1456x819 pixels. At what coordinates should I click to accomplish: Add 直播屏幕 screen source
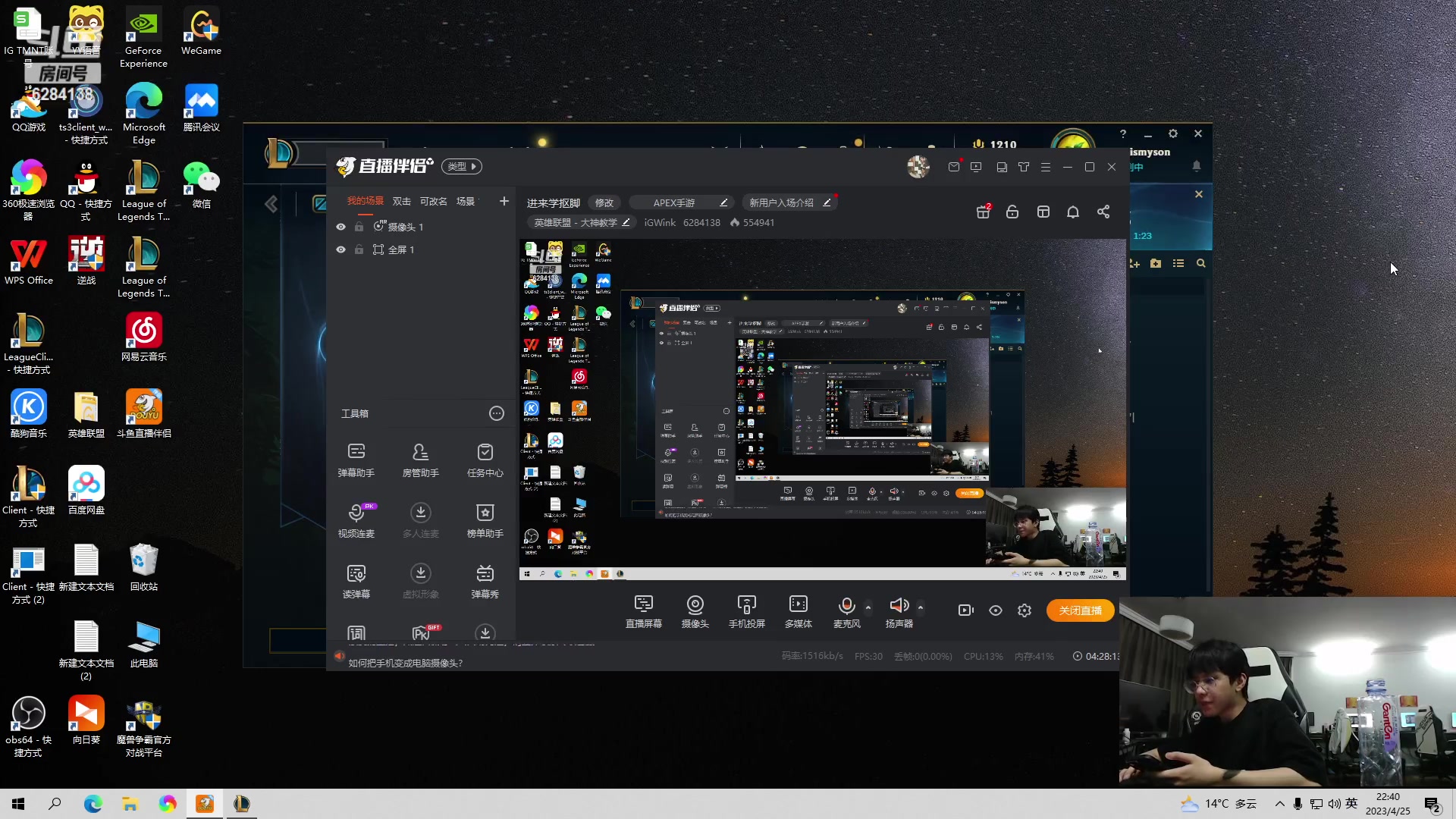643,611
